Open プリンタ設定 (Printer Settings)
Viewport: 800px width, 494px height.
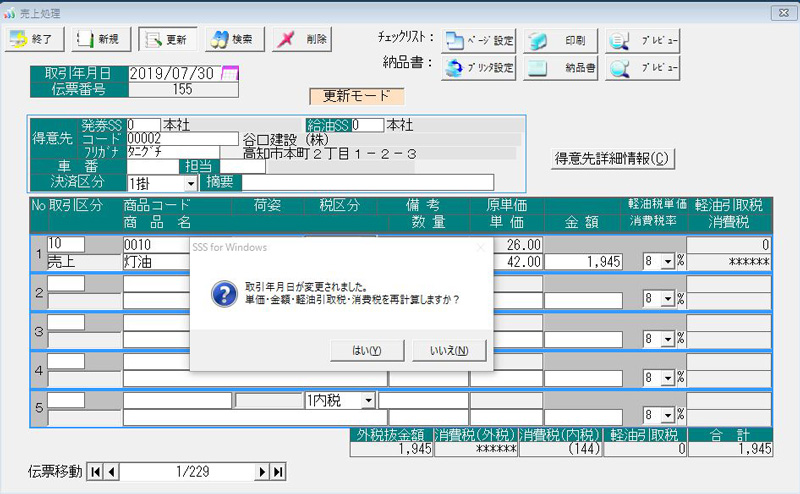tap(480, 68)
